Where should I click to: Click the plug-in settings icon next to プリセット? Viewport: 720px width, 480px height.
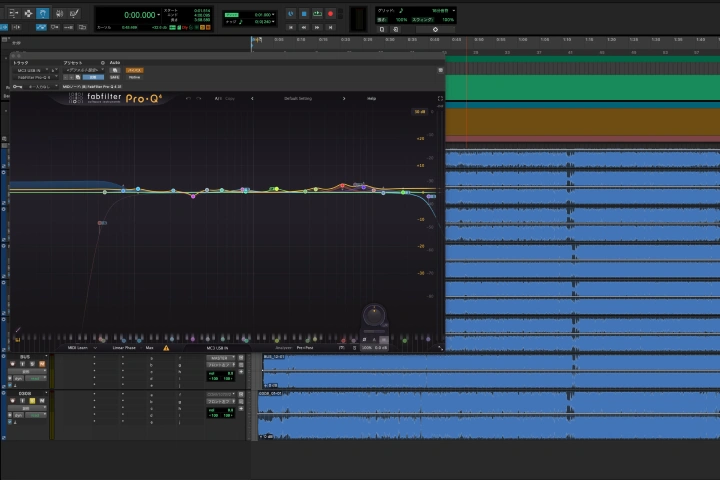pos(102,62)
